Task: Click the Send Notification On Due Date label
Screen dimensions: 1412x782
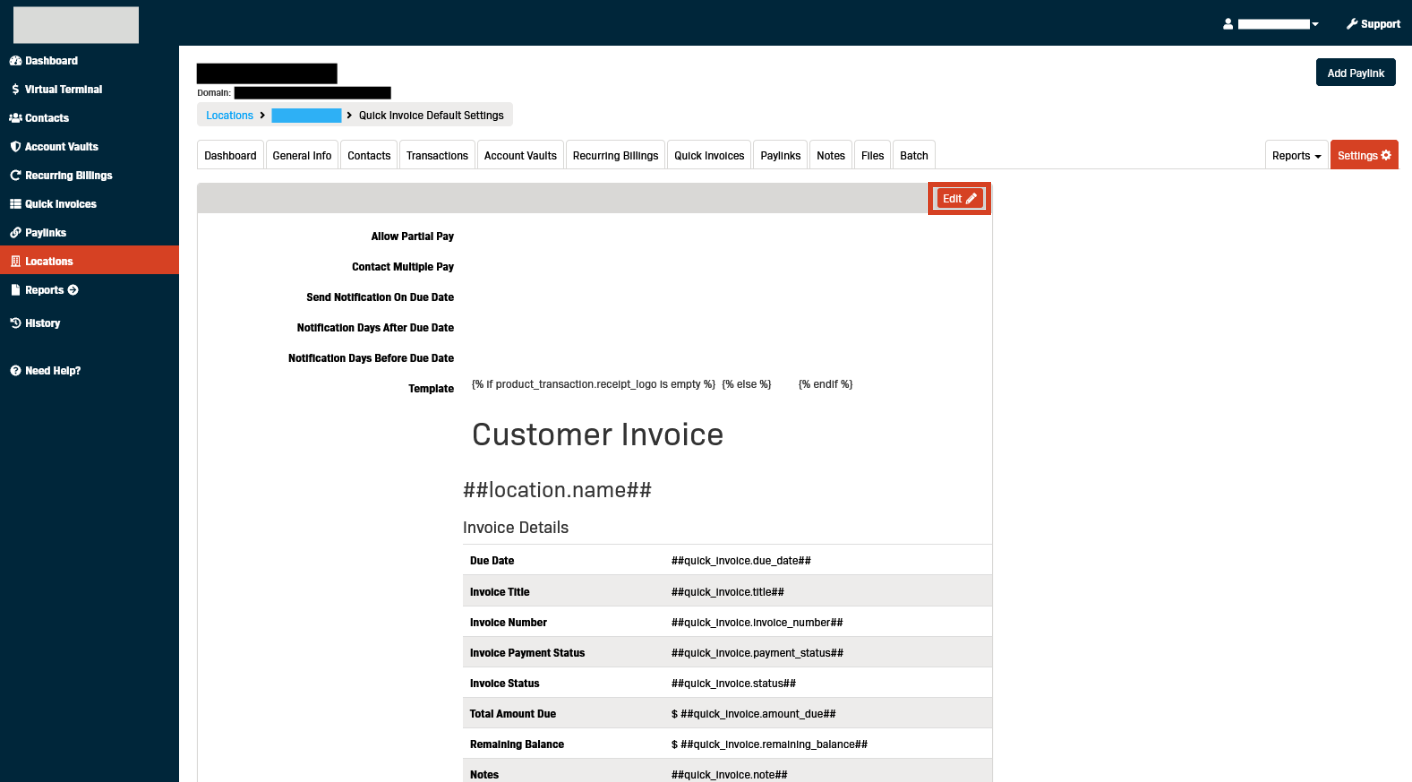Action: pos(380,298)
